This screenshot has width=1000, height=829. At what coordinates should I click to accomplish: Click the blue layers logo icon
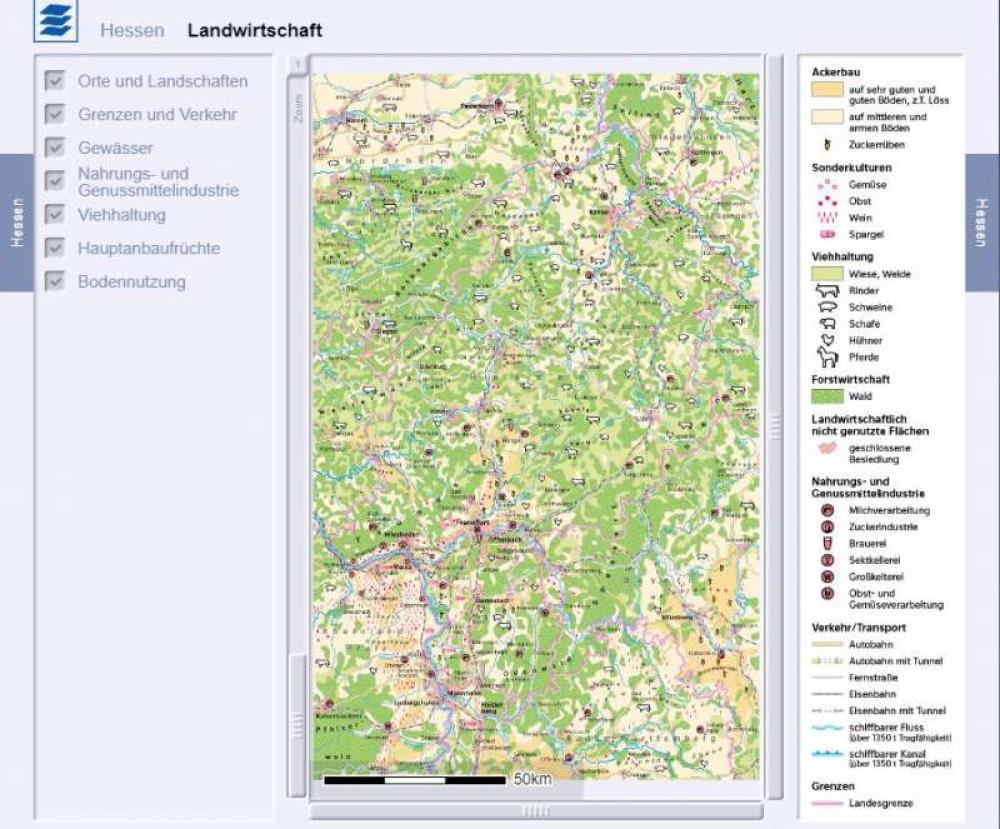coord(56,20)
